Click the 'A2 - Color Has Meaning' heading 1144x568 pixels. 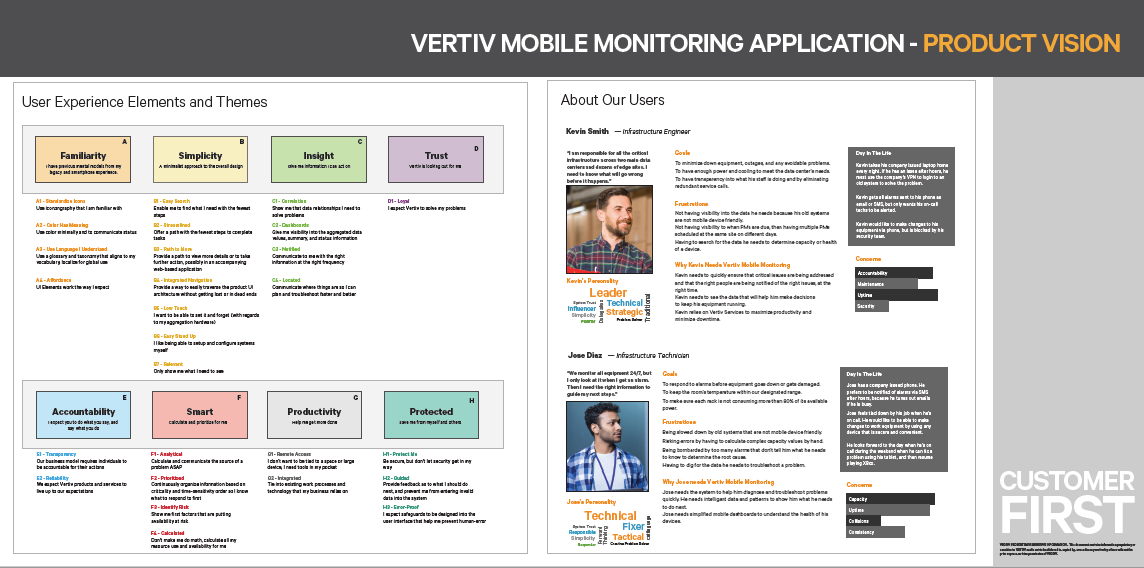(x=62, y=225)
